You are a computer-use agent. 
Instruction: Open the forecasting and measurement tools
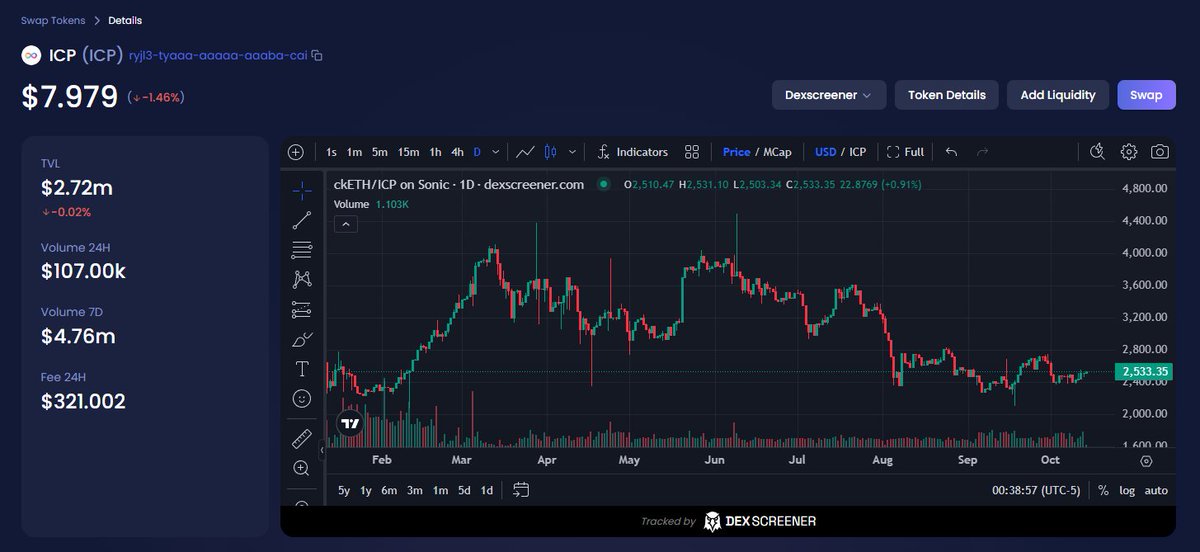click(301, 309)
